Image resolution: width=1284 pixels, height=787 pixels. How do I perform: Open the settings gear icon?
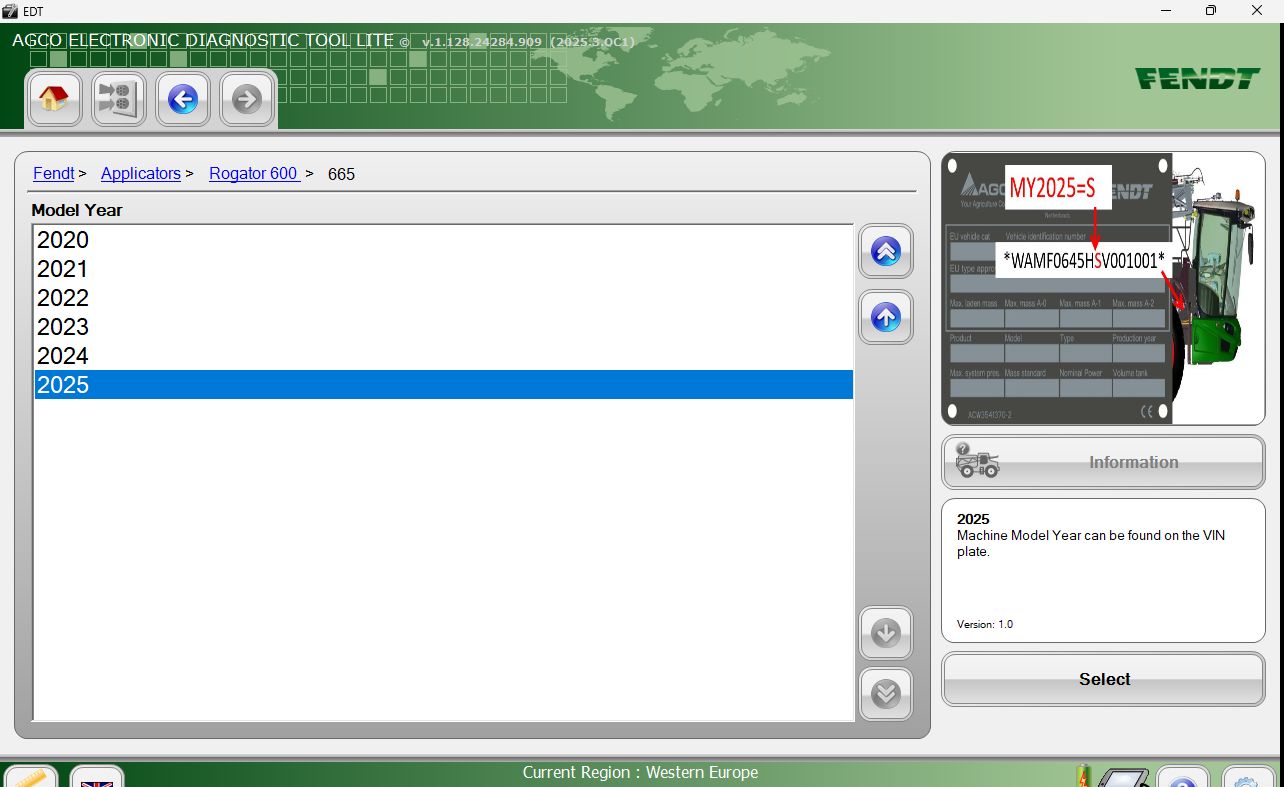[1248, 777]
